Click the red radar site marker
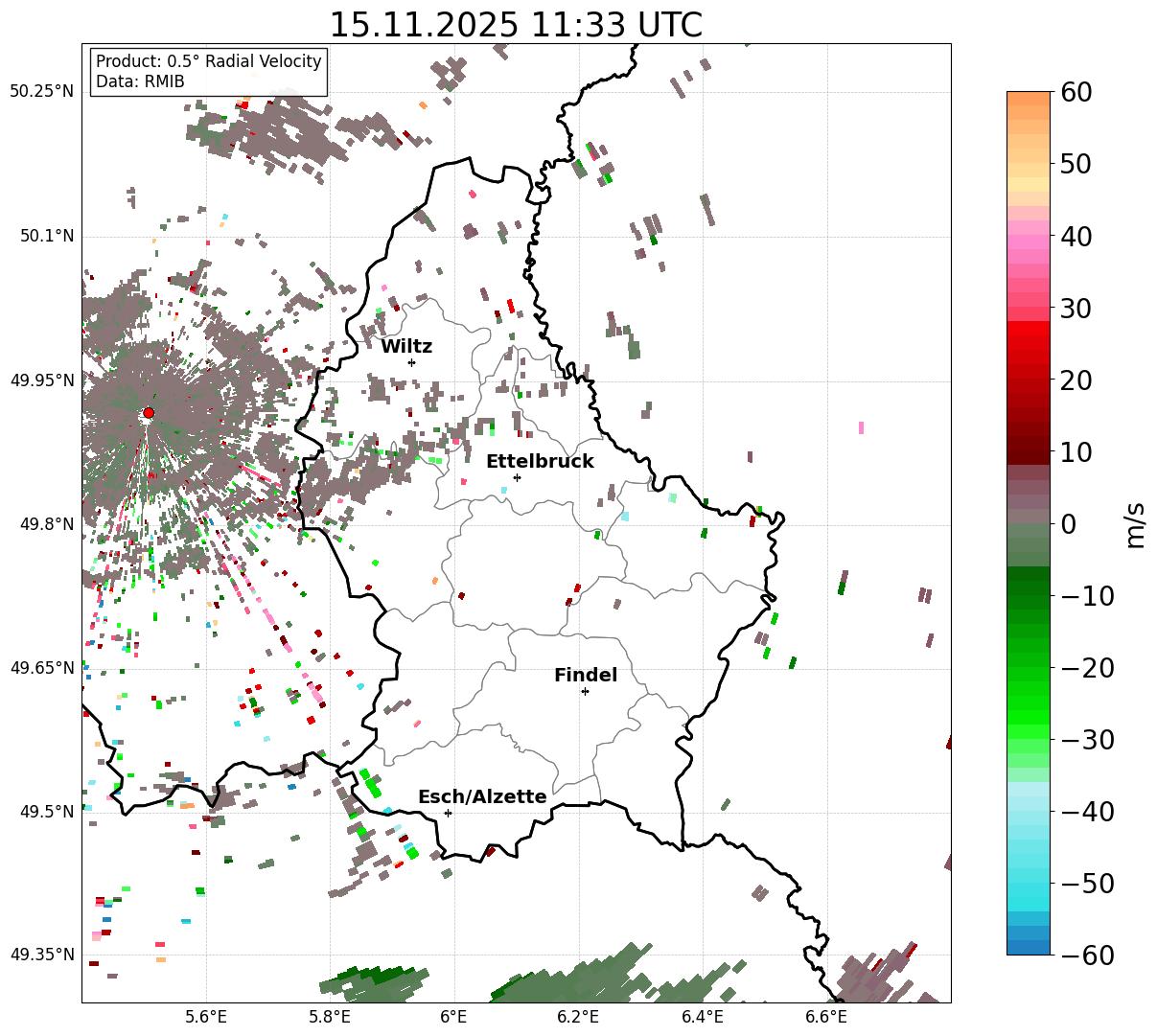Viewport: 1157px width, 1036px height. pyautogui.click(x=149, y=413)
